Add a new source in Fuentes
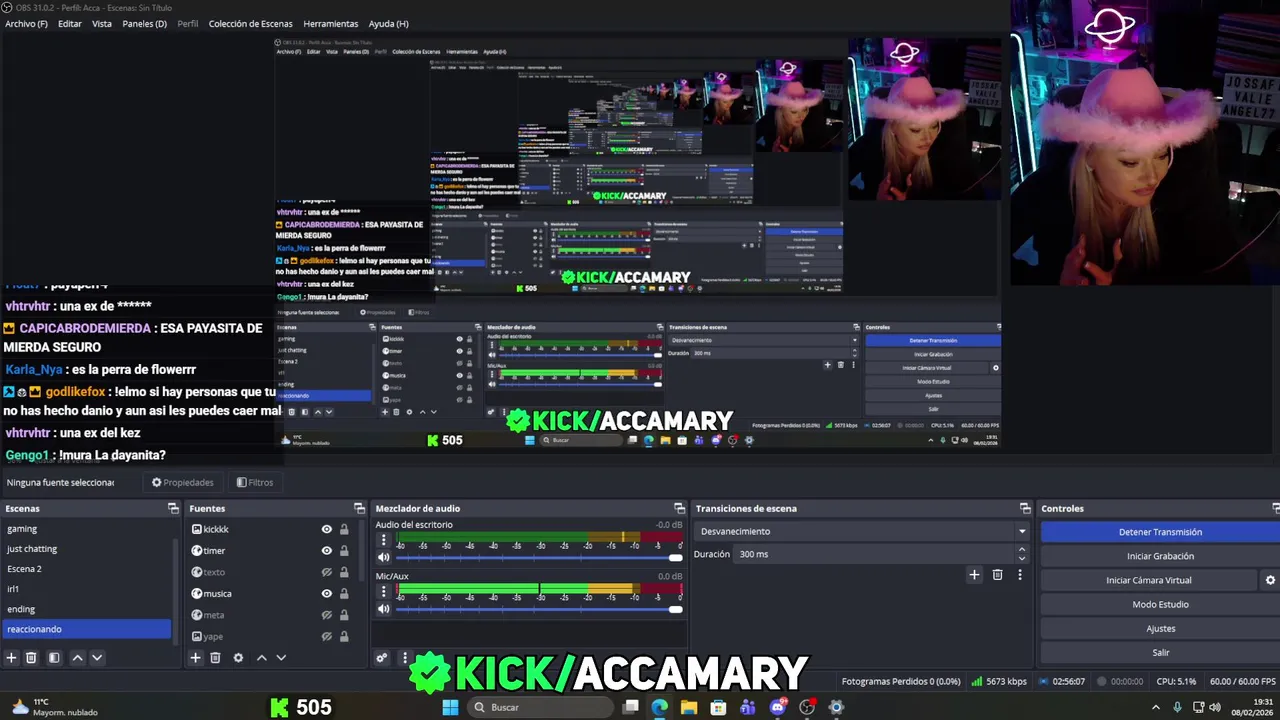The image size is (1280, 720). pyautogui.click(x=195, y=657)
